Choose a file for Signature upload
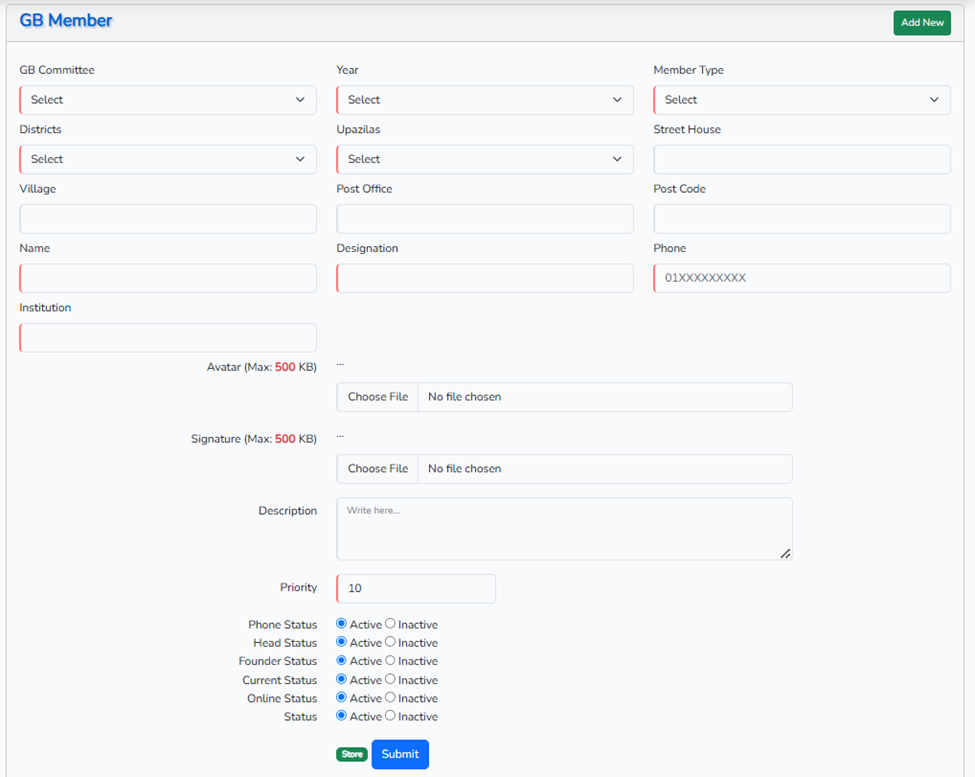Image resolution: width=975 pixels, height=777 pixels. 378,469
